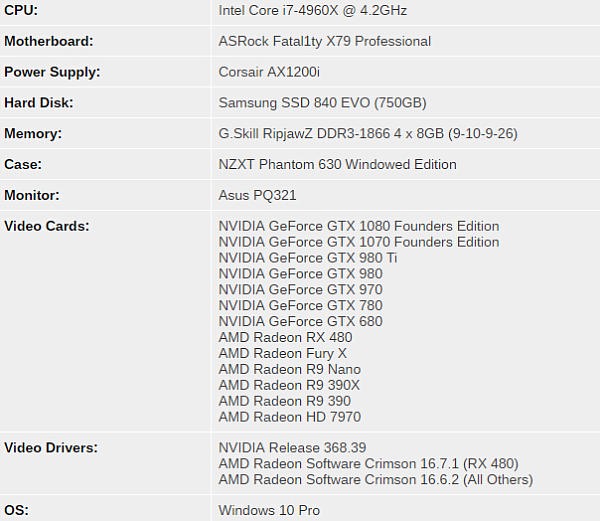Click the Asus PQ321 monitor value
The height and width of the screenshot is (521, 600).
(257, 195)
